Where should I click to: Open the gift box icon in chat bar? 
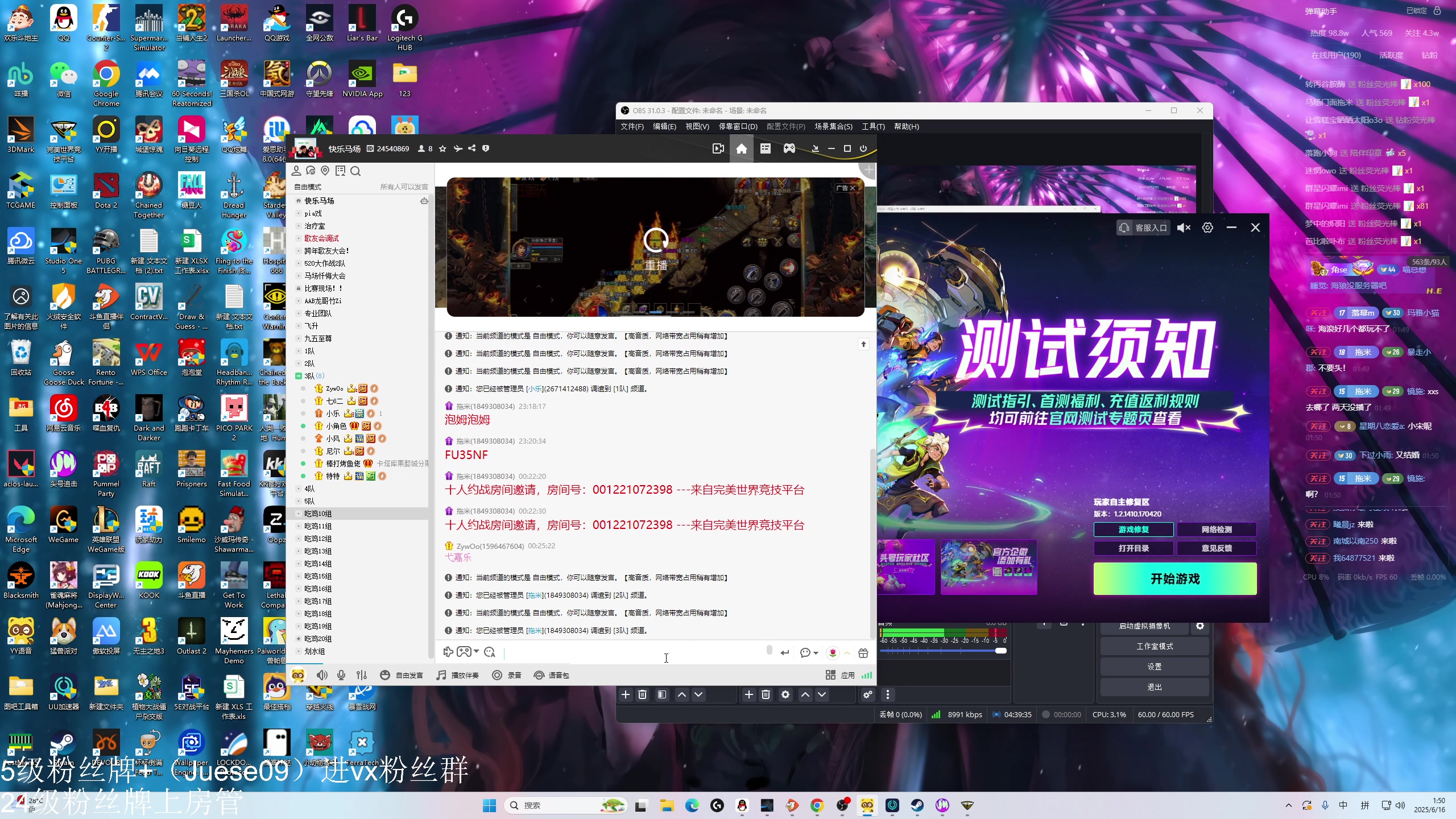(863, 653)
